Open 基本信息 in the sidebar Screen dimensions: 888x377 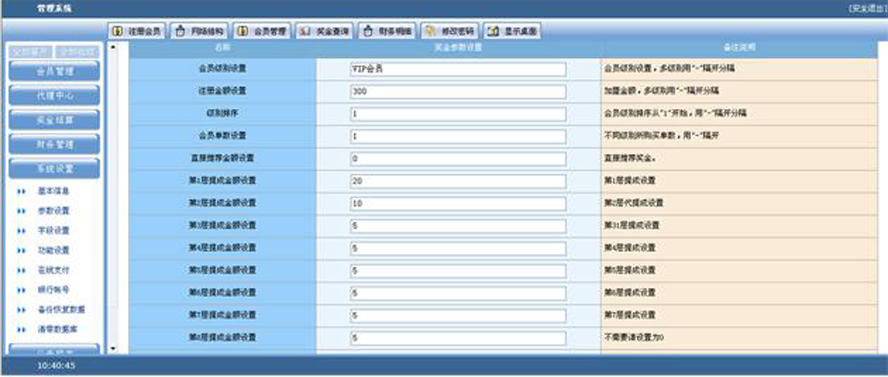[x=53, y=191]
